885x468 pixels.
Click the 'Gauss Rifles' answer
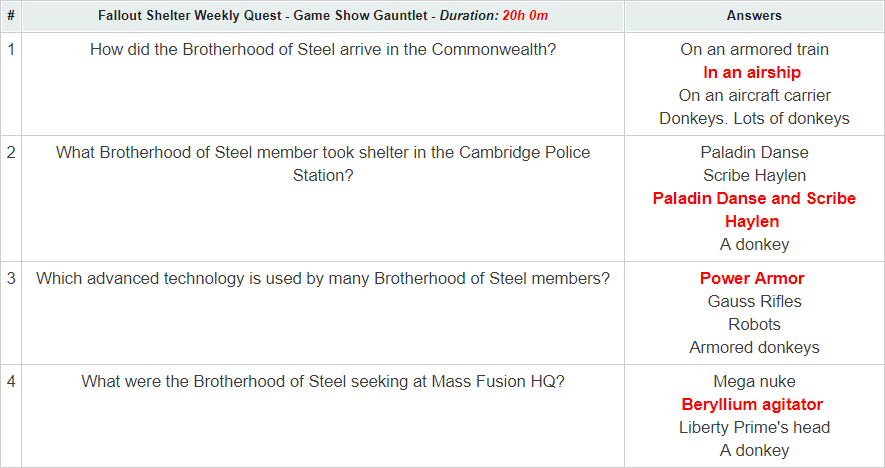(754, 301)
